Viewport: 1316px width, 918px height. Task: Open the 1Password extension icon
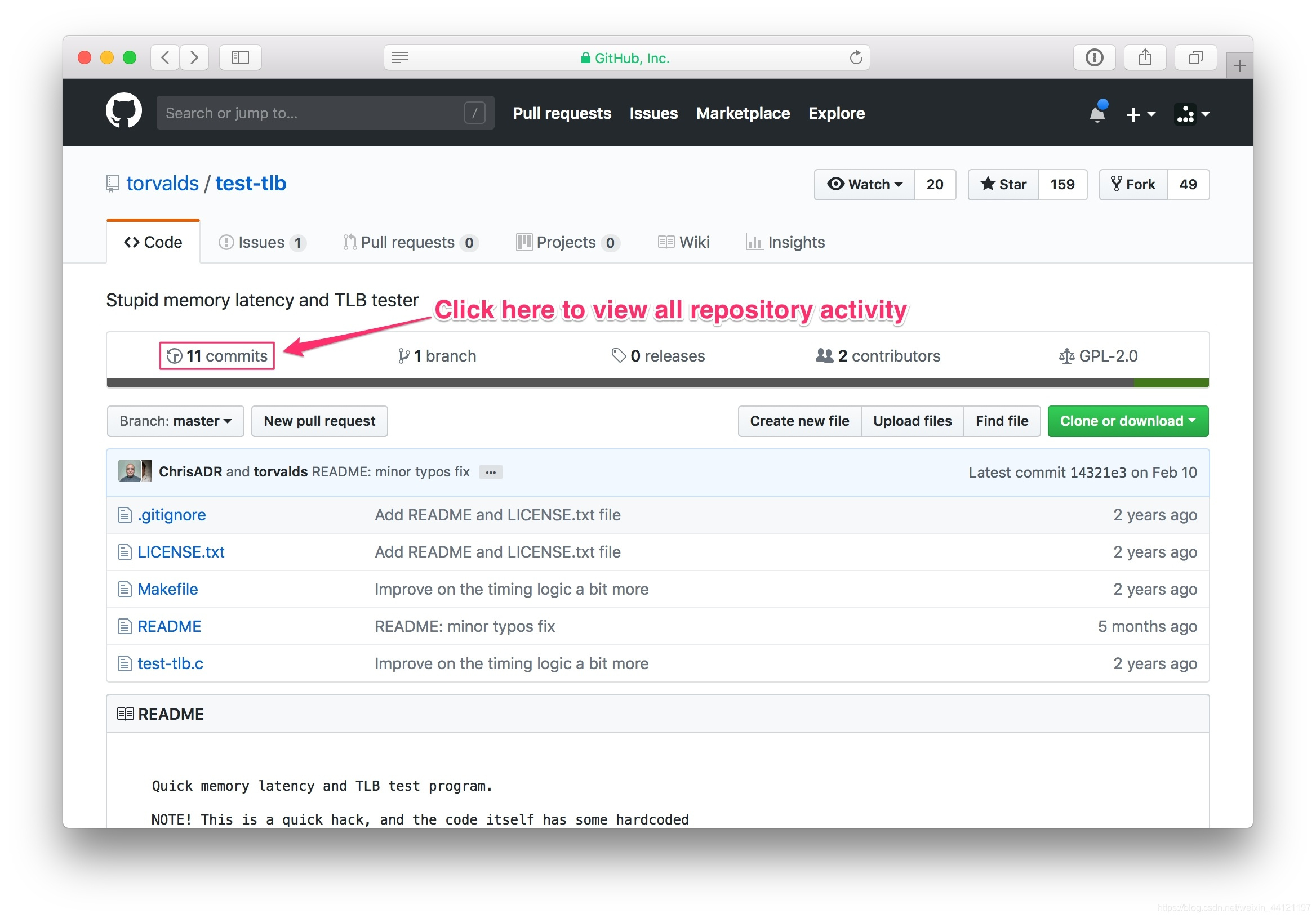[1094, 57]
